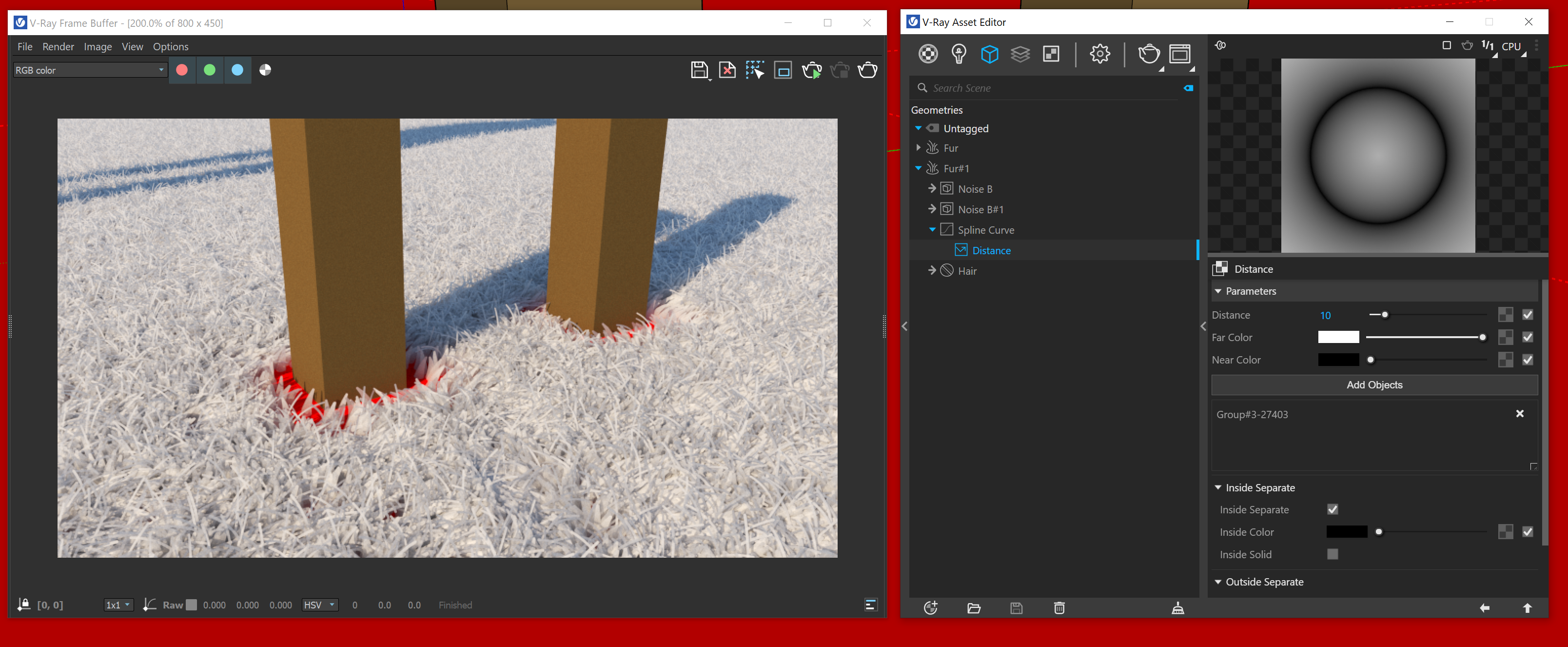Collapse the Untagged geometry group

(x=918, y=128)
